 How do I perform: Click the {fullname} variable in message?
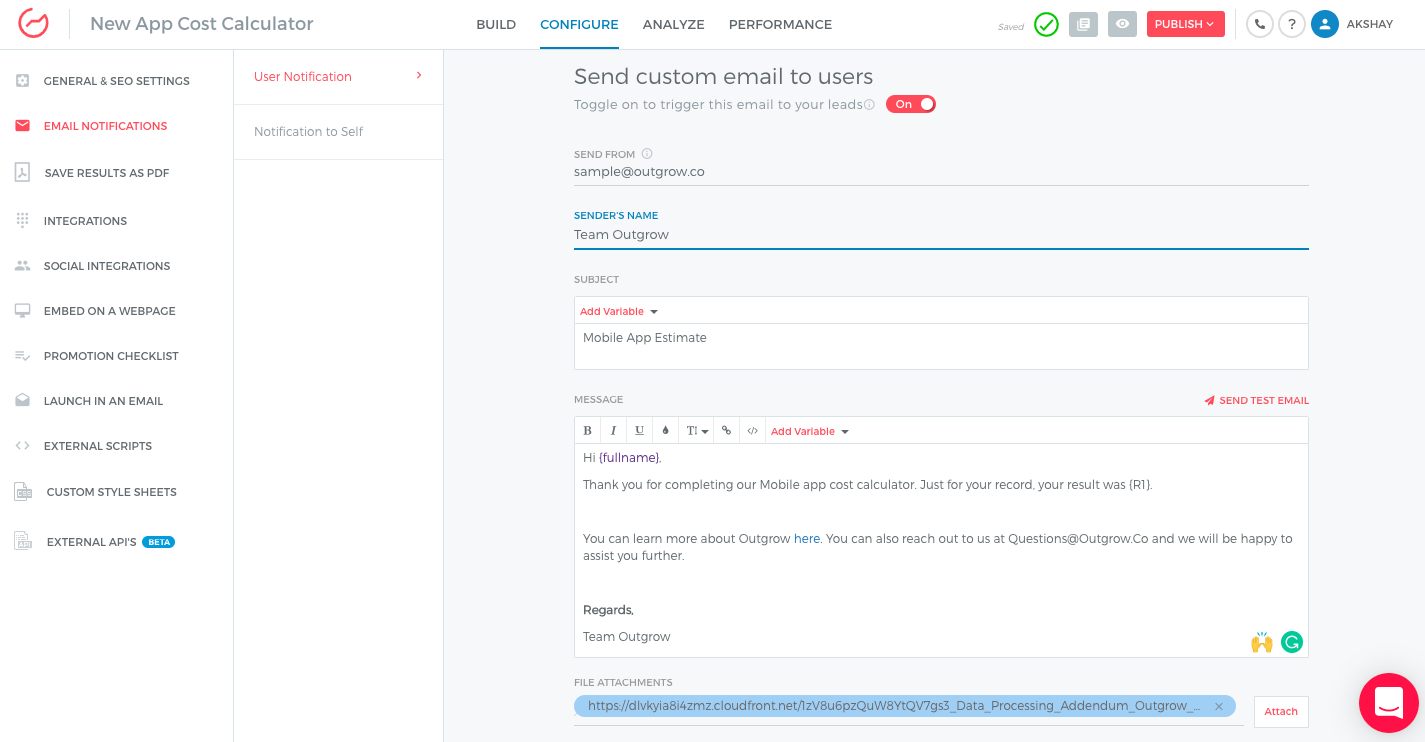[x=629, y=458]
